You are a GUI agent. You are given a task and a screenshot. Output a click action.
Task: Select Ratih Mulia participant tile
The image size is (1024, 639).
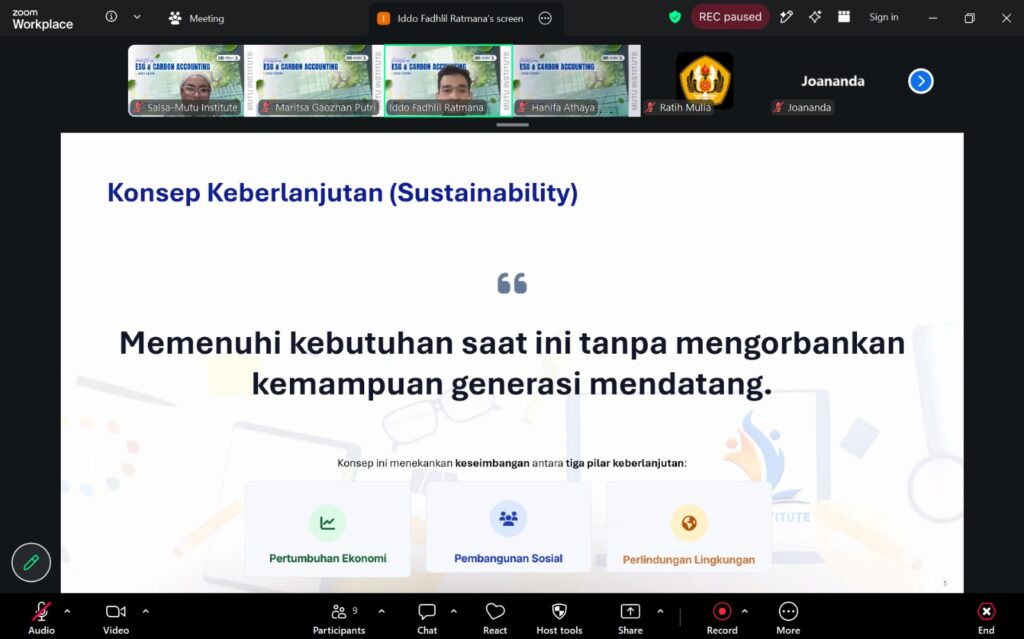704,81
